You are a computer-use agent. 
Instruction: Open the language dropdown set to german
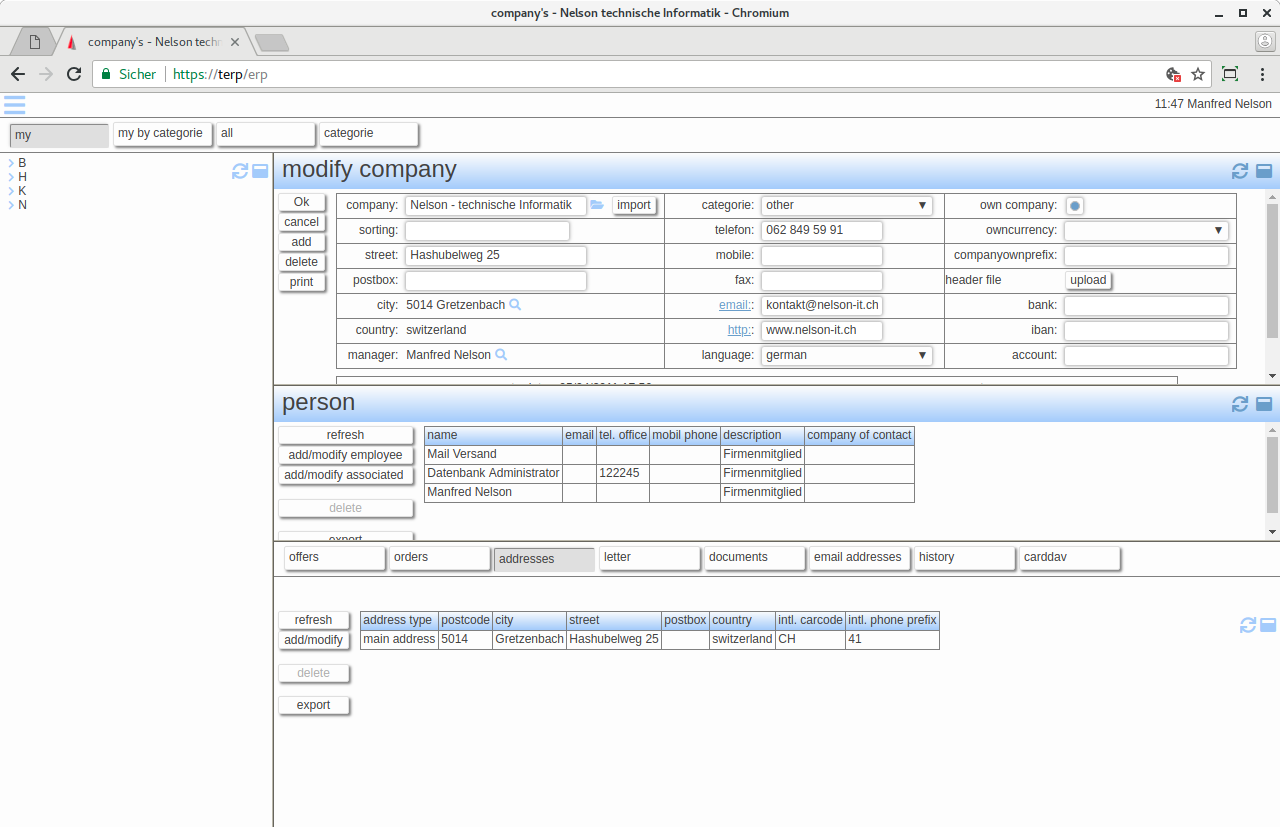point(846,354)
